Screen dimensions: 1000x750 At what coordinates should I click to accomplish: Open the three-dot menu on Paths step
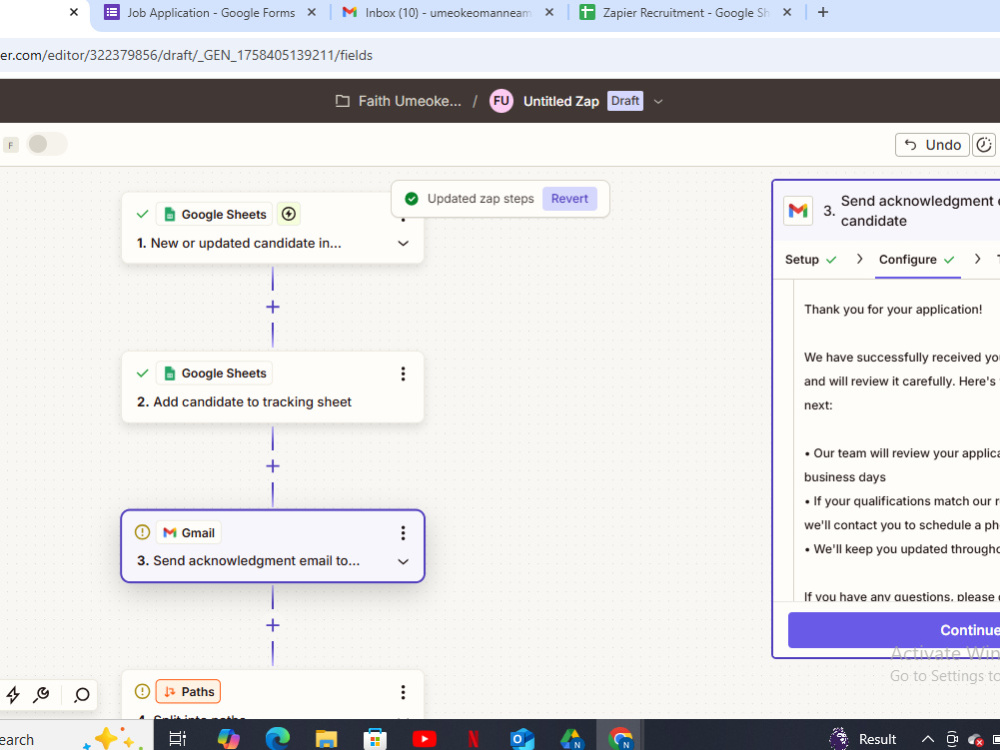click(x=403, y=692)
